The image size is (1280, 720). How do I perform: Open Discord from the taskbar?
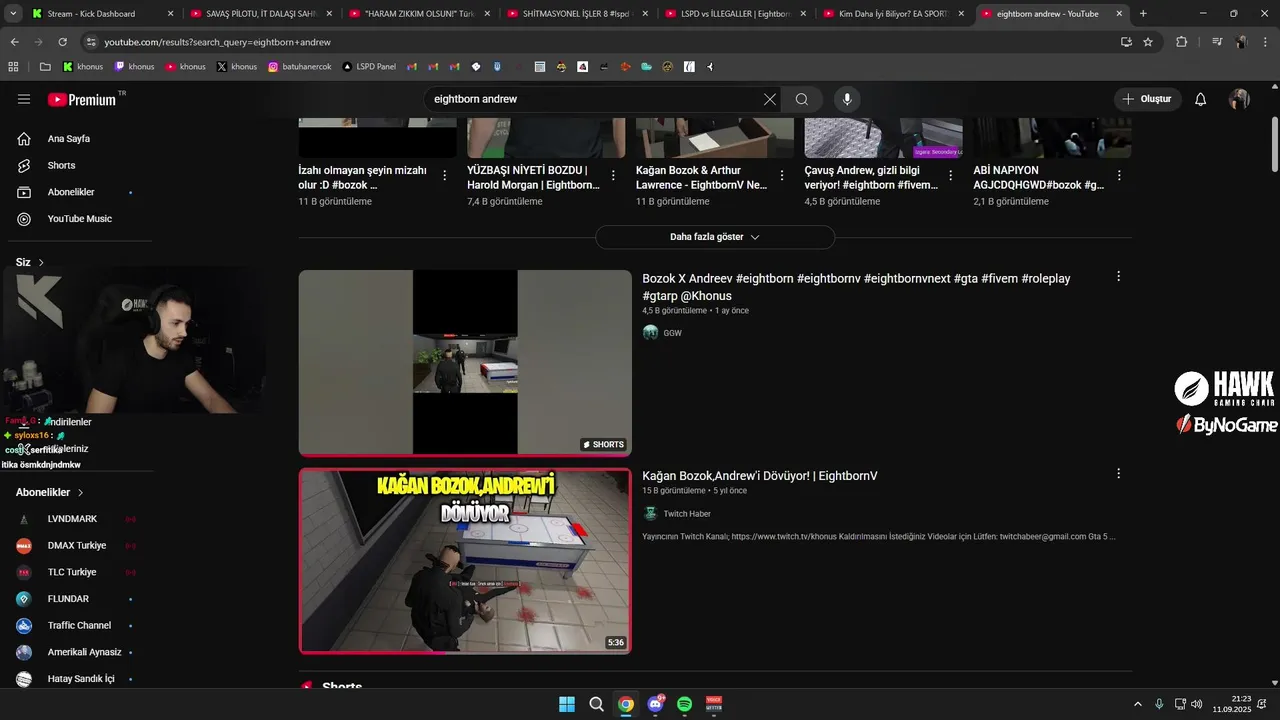[655, 704]
